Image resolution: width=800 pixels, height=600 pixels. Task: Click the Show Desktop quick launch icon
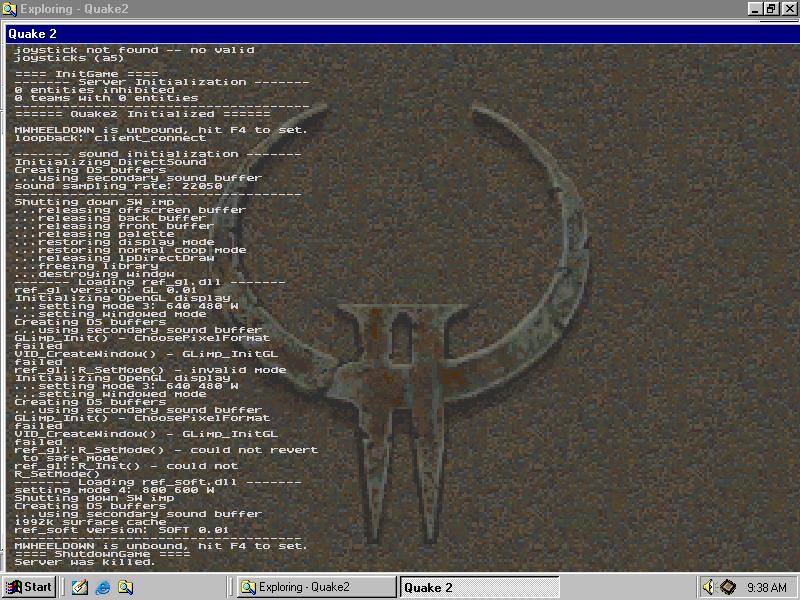point(79,587)
